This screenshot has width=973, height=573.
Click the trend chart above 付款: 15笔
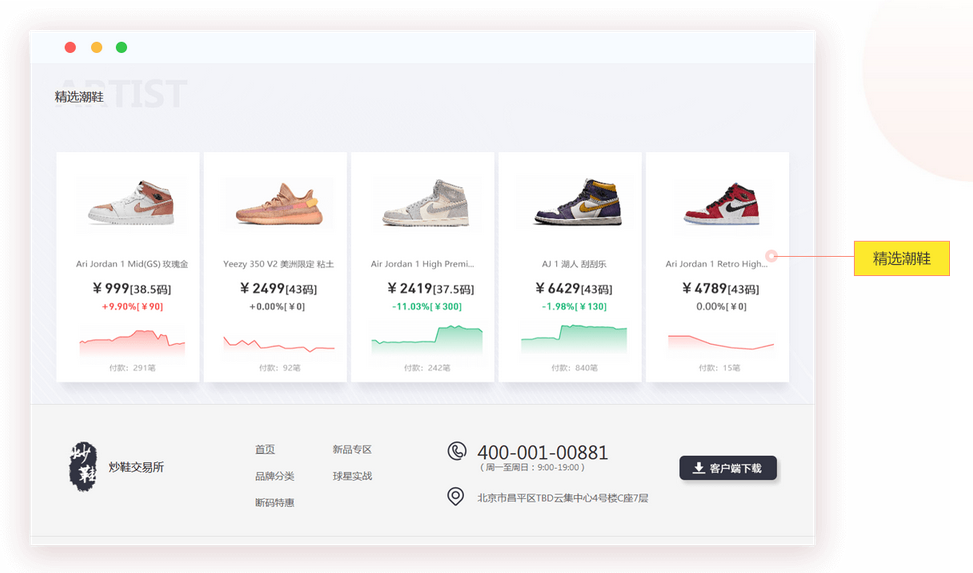coord(721,342)
